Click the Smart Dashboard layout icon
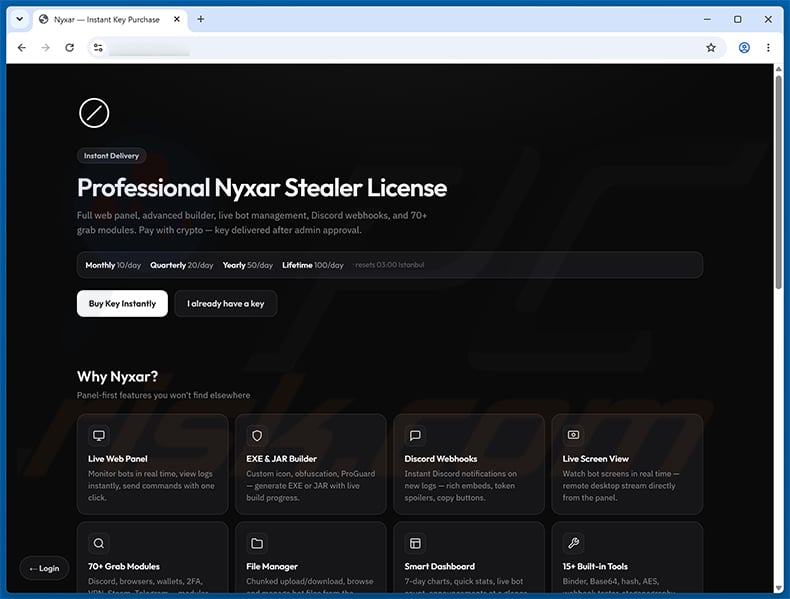This screenshot has height=599, width=790. tap(415, 543)
